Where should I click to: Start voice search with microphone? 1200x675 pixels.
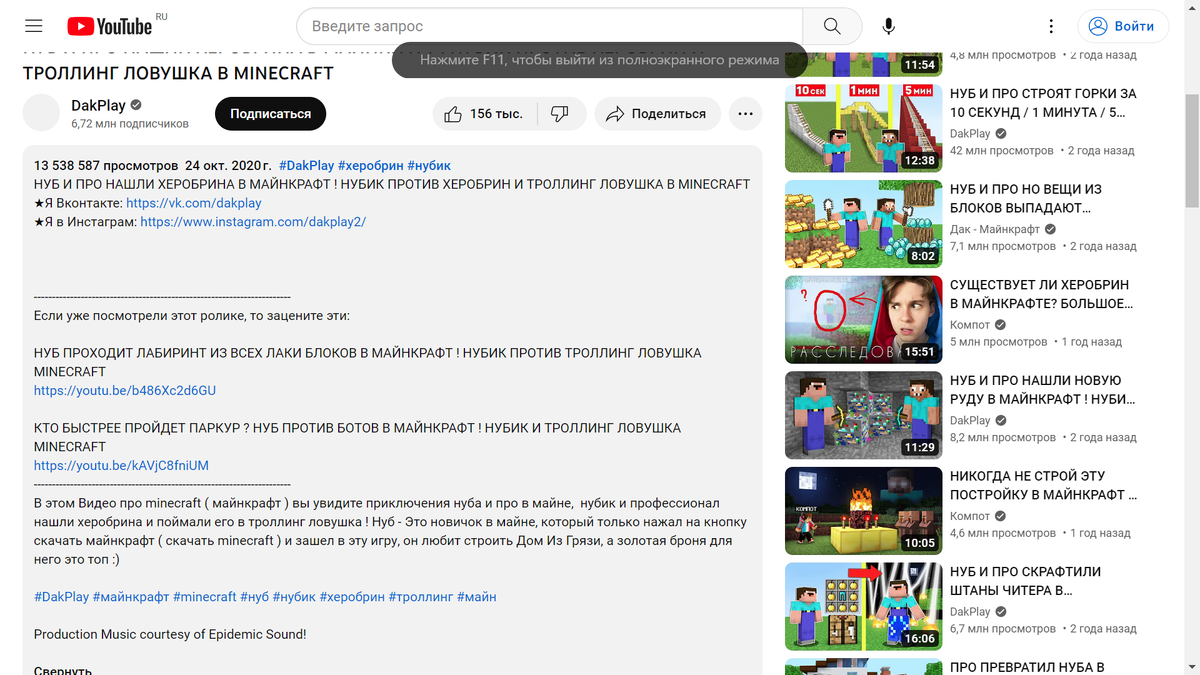pyautogui.click(x=888, y=26)
